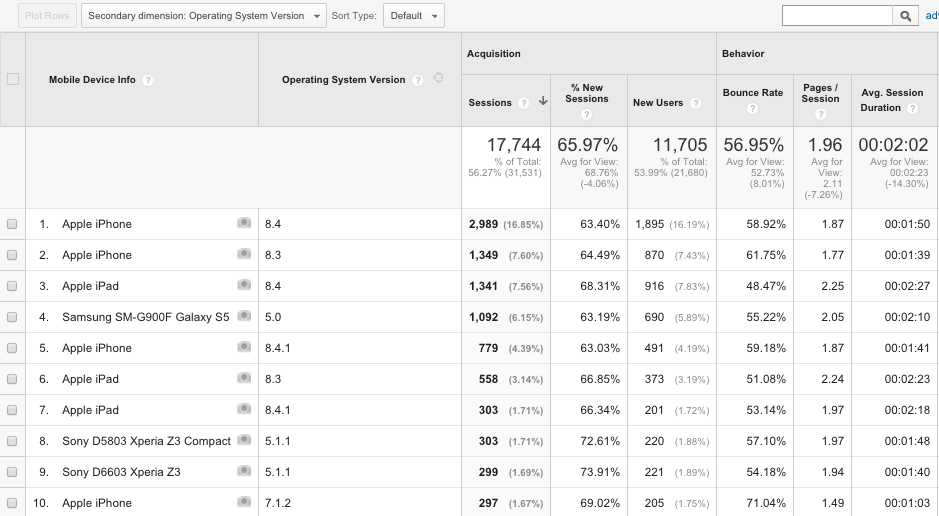Open help icon next to Avg. Session Duration
This screenshot has height=516, width=939.
pyautogui.click(x=912, y=108)
